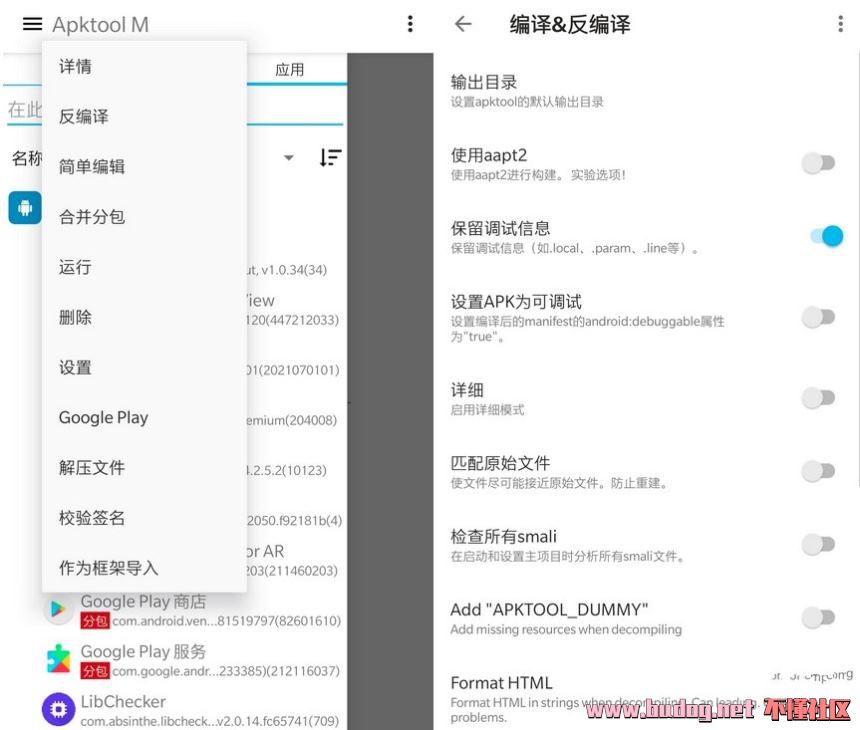Image resolution: width=860 pixels, height=730 pixels.
Task: Turn off 保留调试信息 switch
Action: coord(827,236)
